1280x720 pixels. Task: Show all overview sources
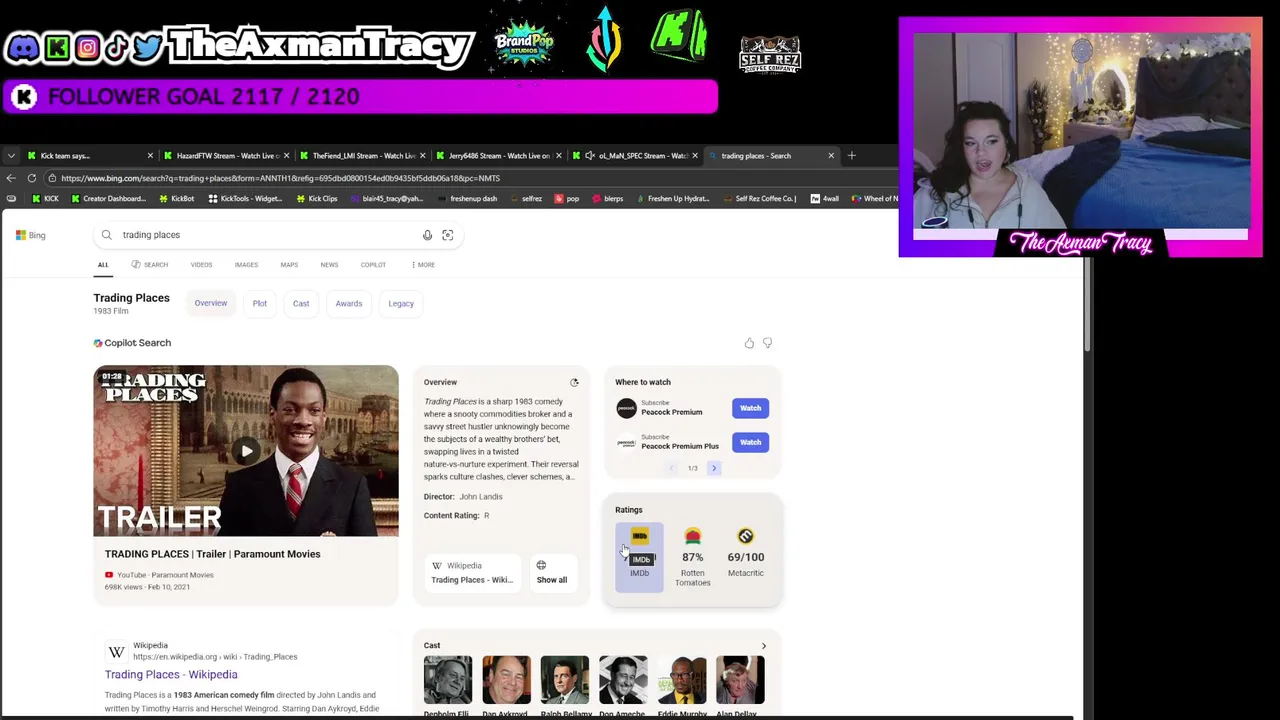pyautogui.click(x=552, y=572)
